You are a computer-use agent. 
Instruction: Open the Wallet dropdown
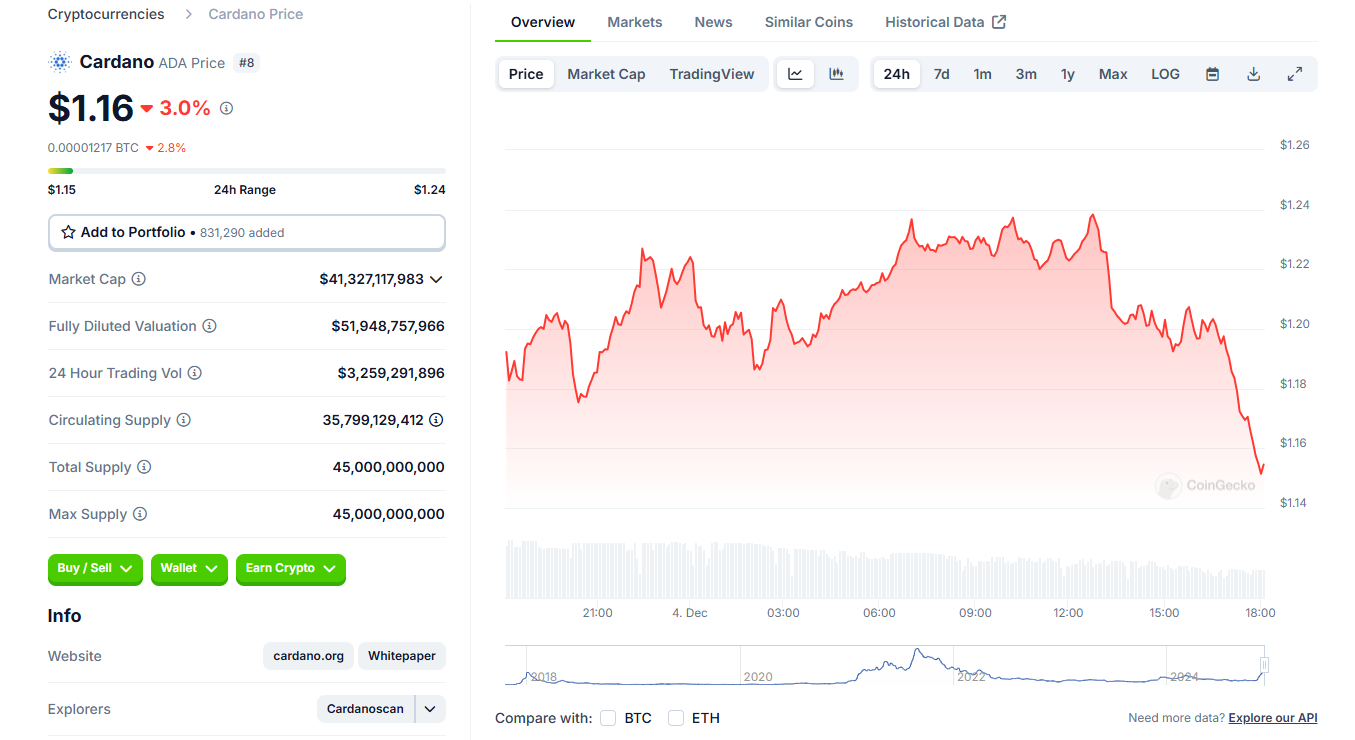189,568
